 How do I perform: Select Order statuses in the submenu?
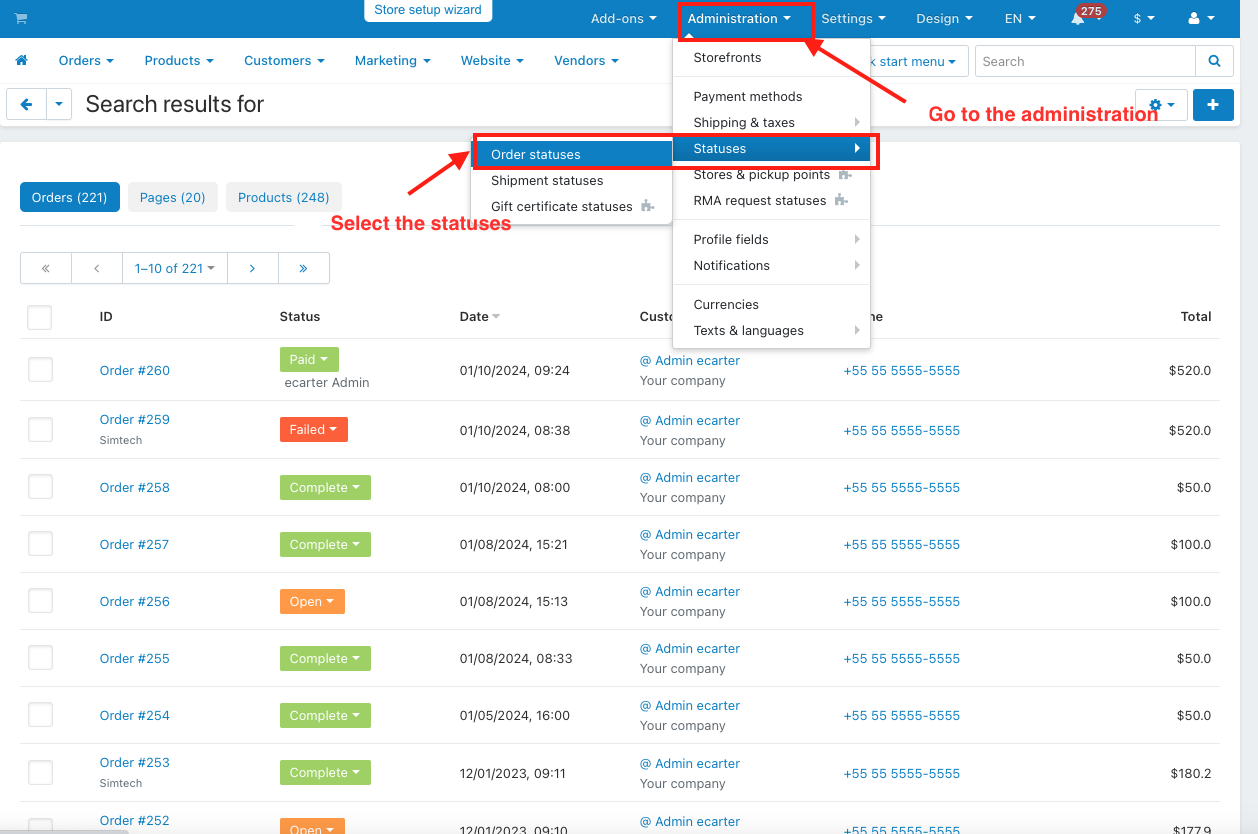tap(536, 154)
